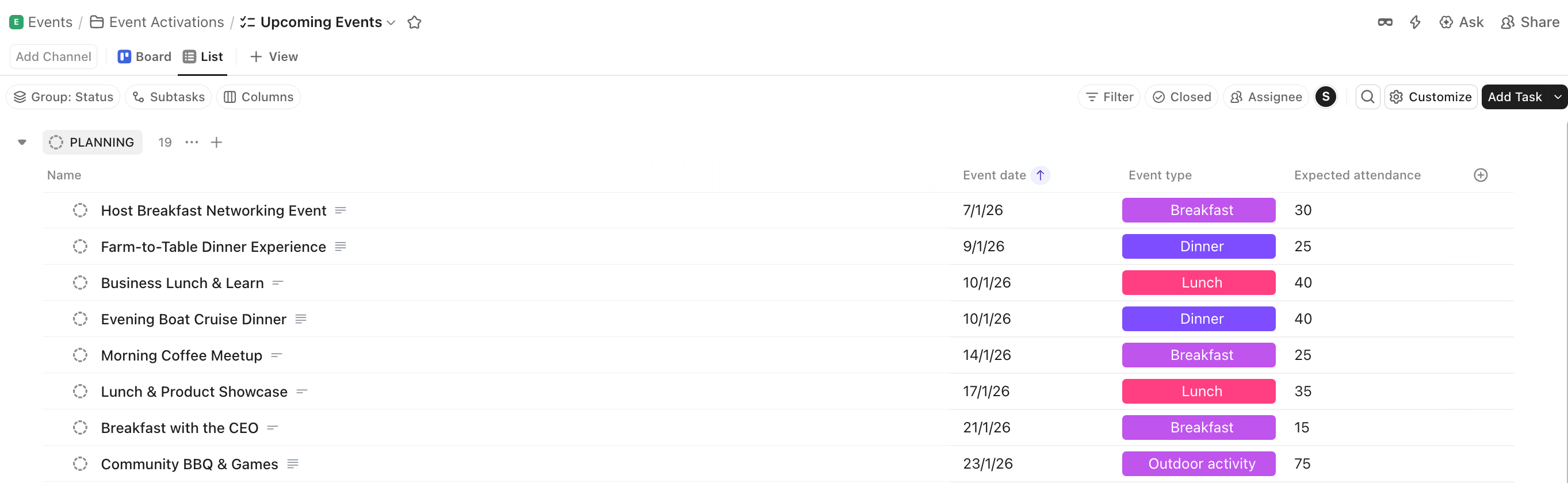1568x483 pixels.
Task: Click the plus icon next to PLANNING
Action: tap(217, 143)
